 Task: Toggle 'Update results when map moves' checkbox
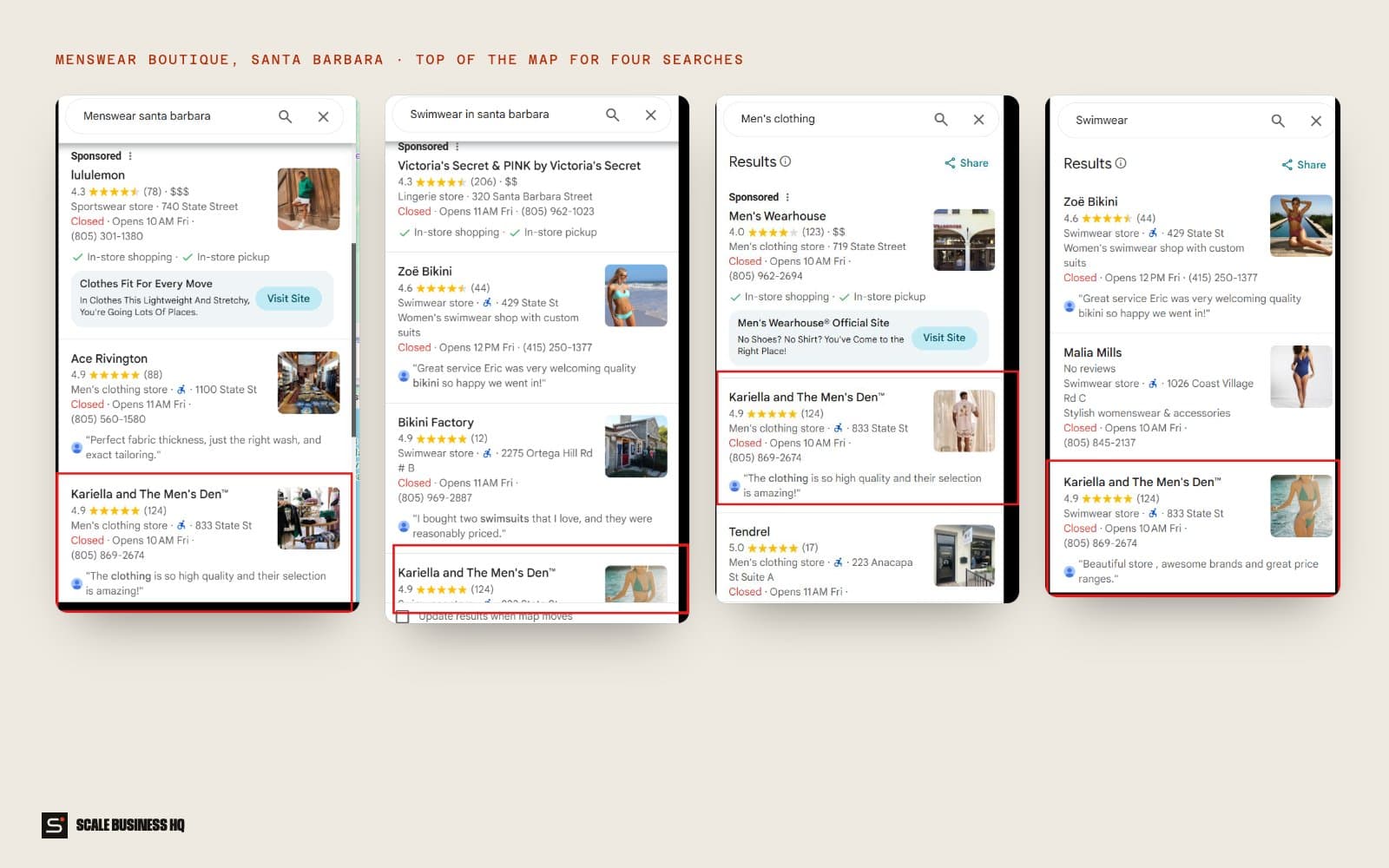pos(402,617)
